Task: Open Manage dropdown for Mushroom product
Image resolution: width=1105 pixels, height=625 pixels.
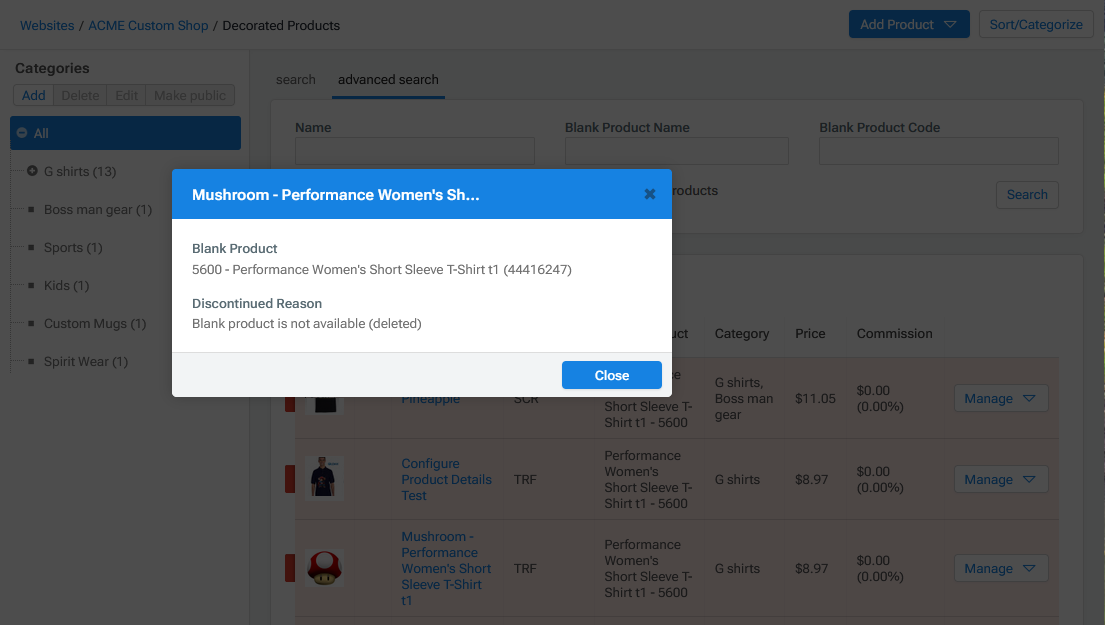Action: [x=1001, y=568]
